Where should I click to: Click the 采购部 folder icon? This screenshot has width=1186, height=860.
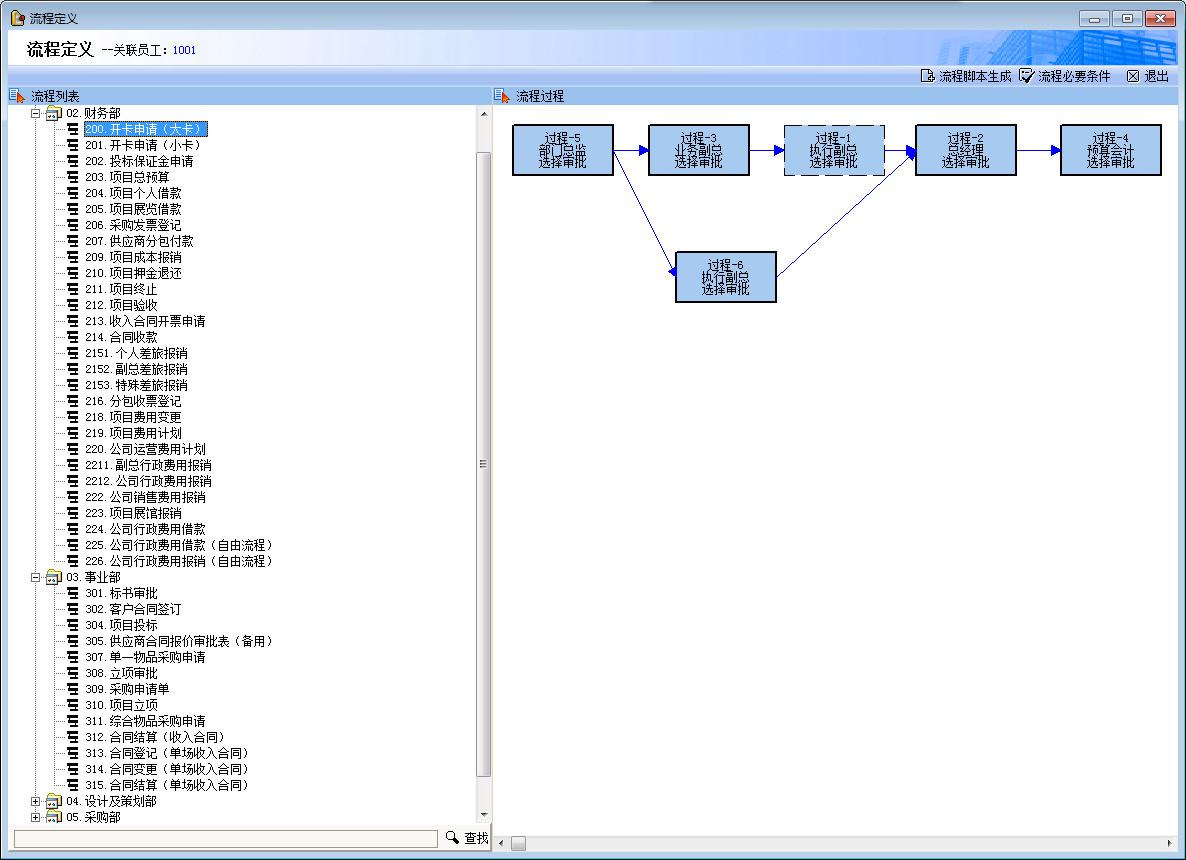coord(54,818)
